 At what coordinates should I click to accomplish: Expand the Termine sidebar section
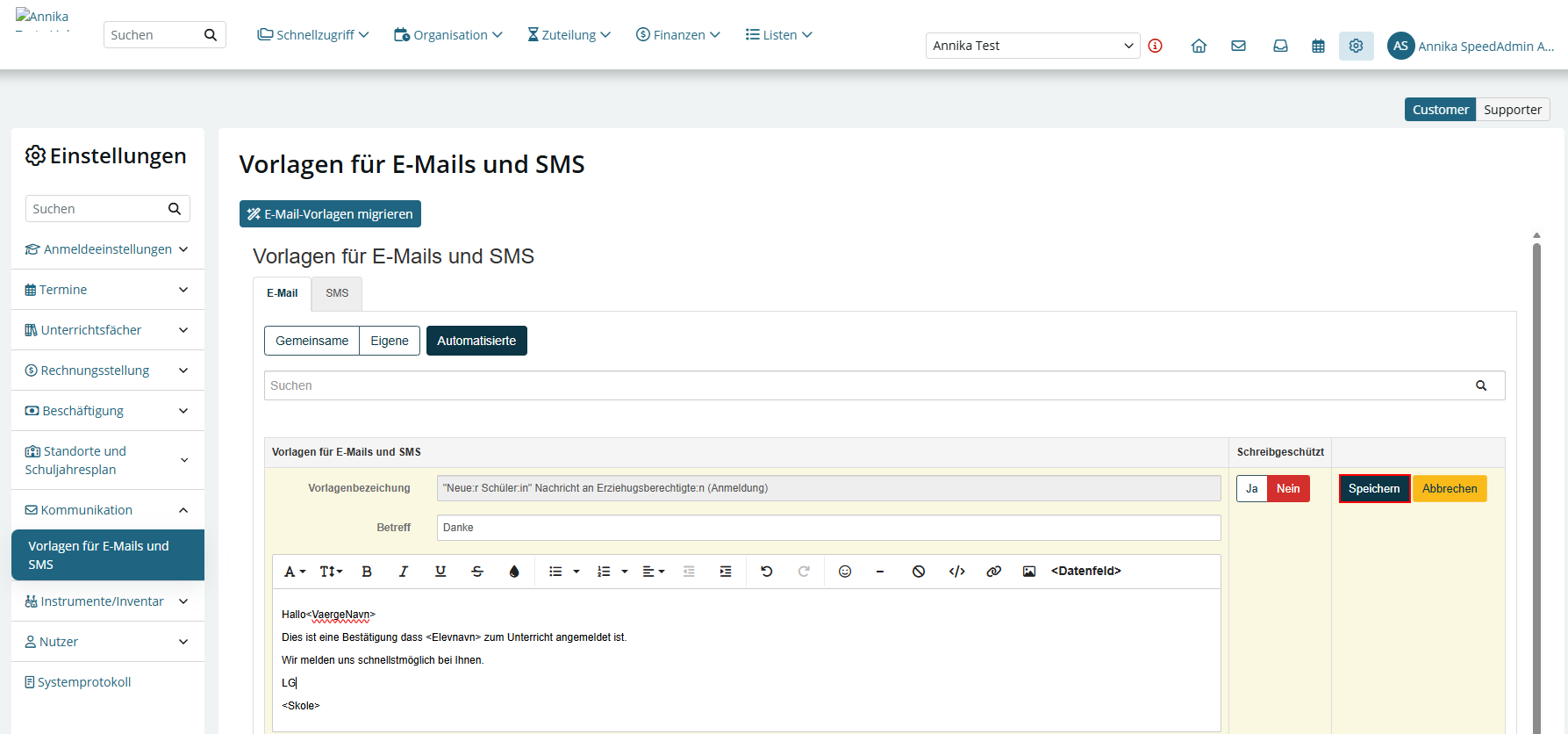[x=107, y=290]
